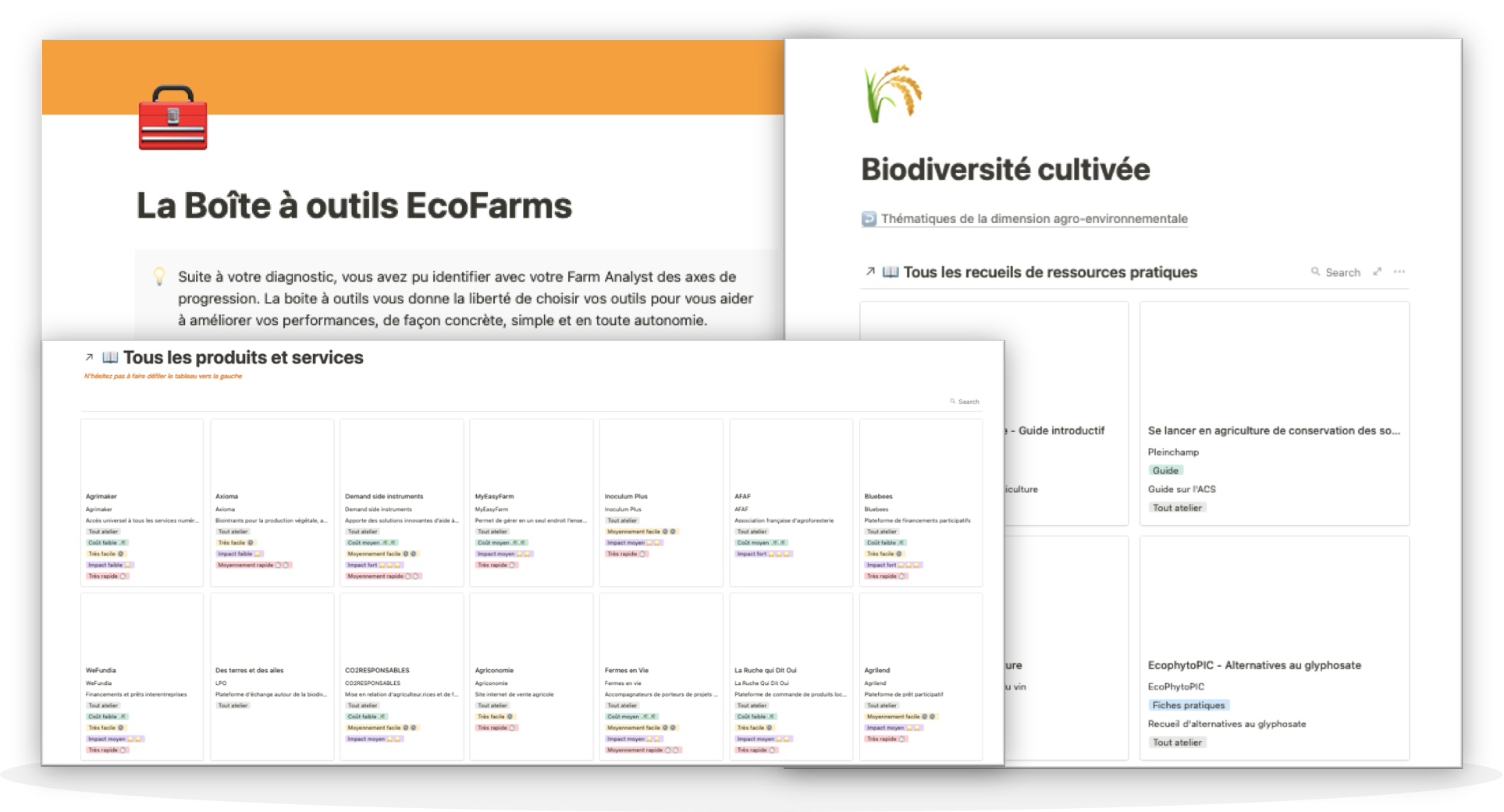1504x812 pixels.
Task: Open the Axioma card
Action: [x=272, y=502]
